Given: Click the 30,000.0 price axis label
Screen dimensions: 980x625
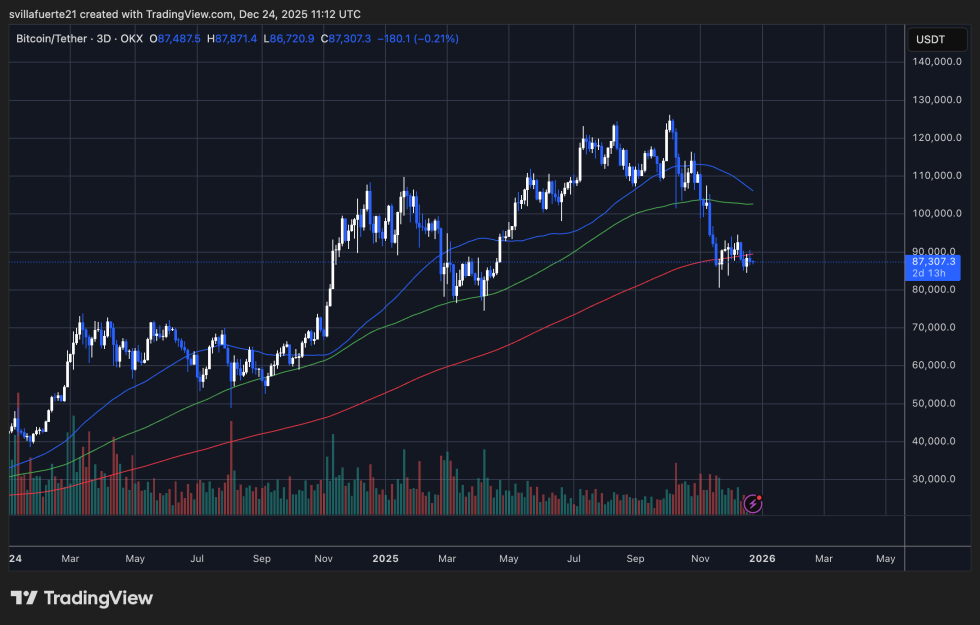Looking at the screenshot, I should click(x=935, y=479).
